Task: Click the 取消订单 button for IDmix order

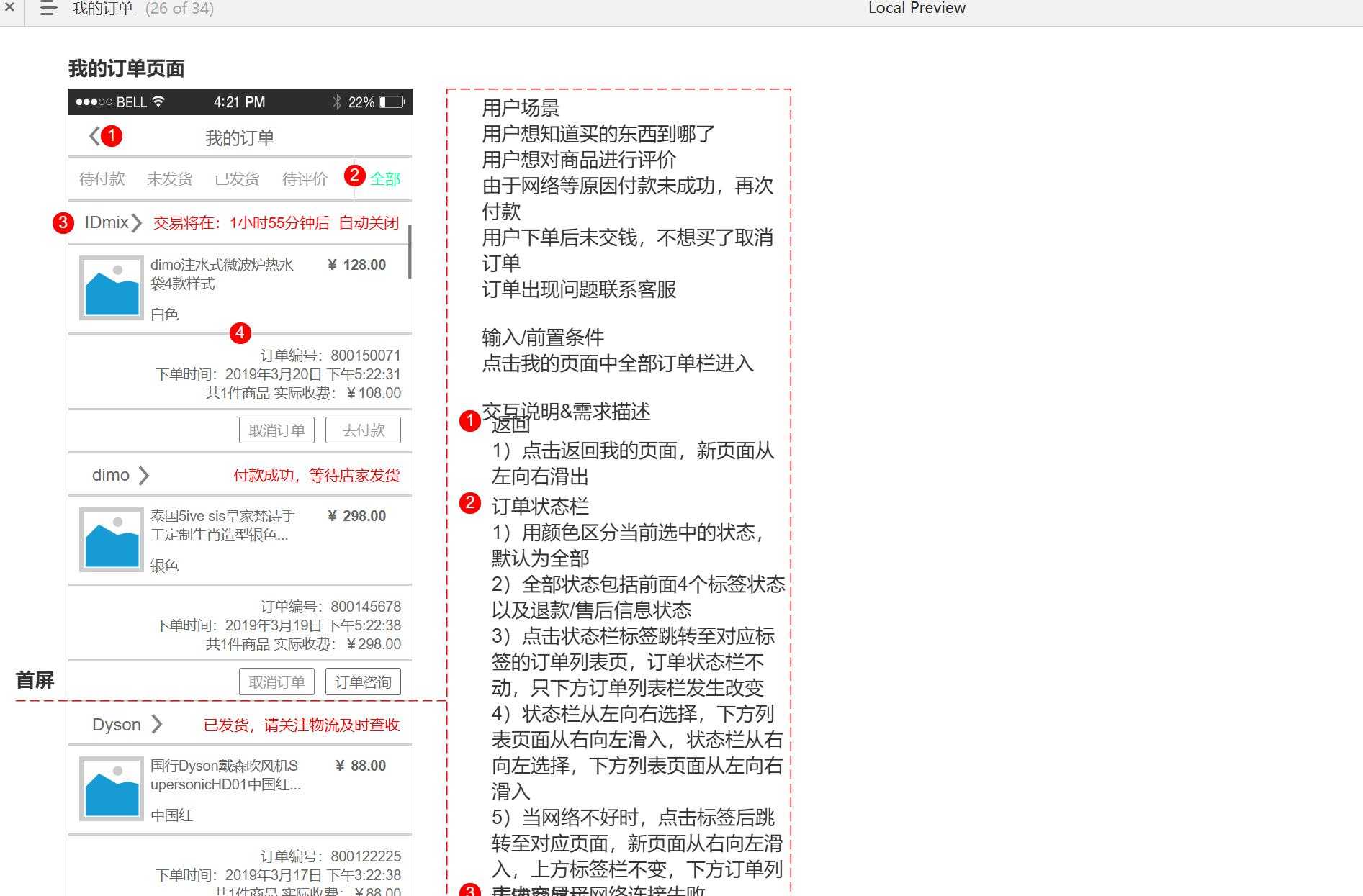Action: [276, 430]
